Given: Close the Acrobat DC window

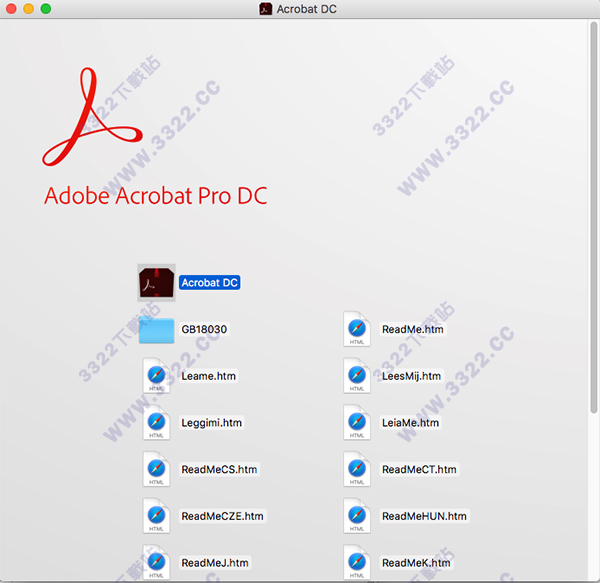Looking at the screenshot, I should (x=11, y=9).
